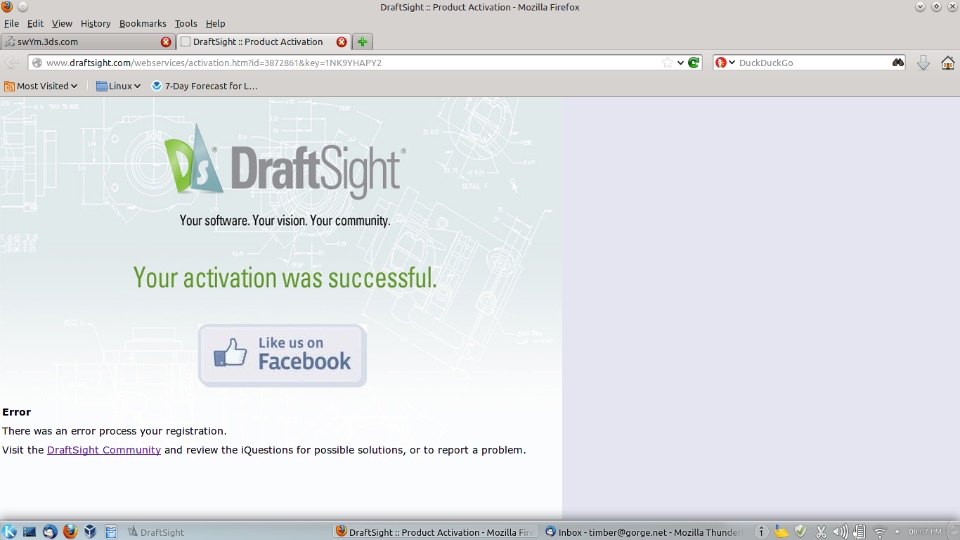Click the green shield tray icon

(801, 531)
